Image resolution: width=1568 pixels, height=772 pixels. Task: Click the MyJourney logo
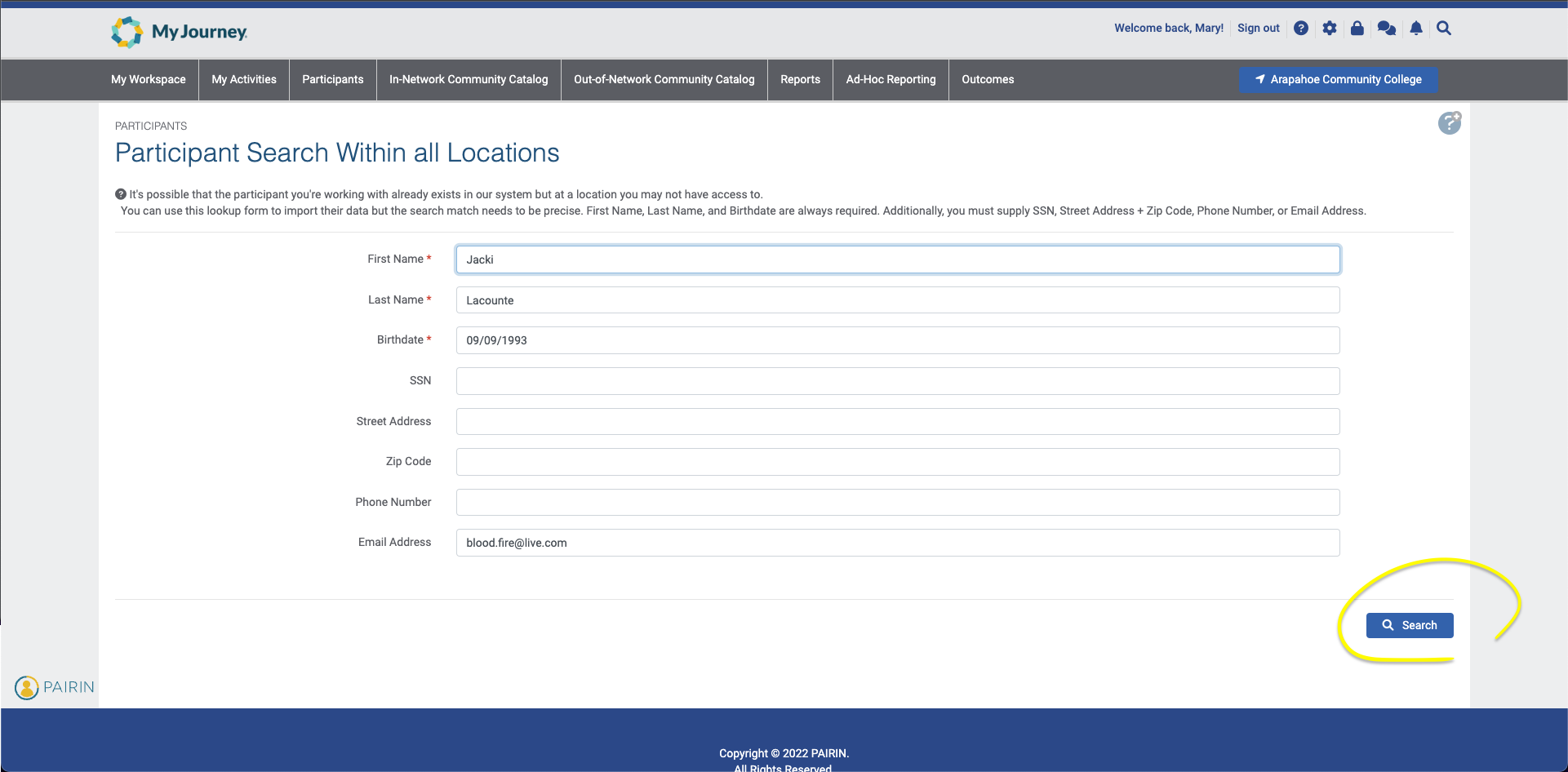(180, 32)
